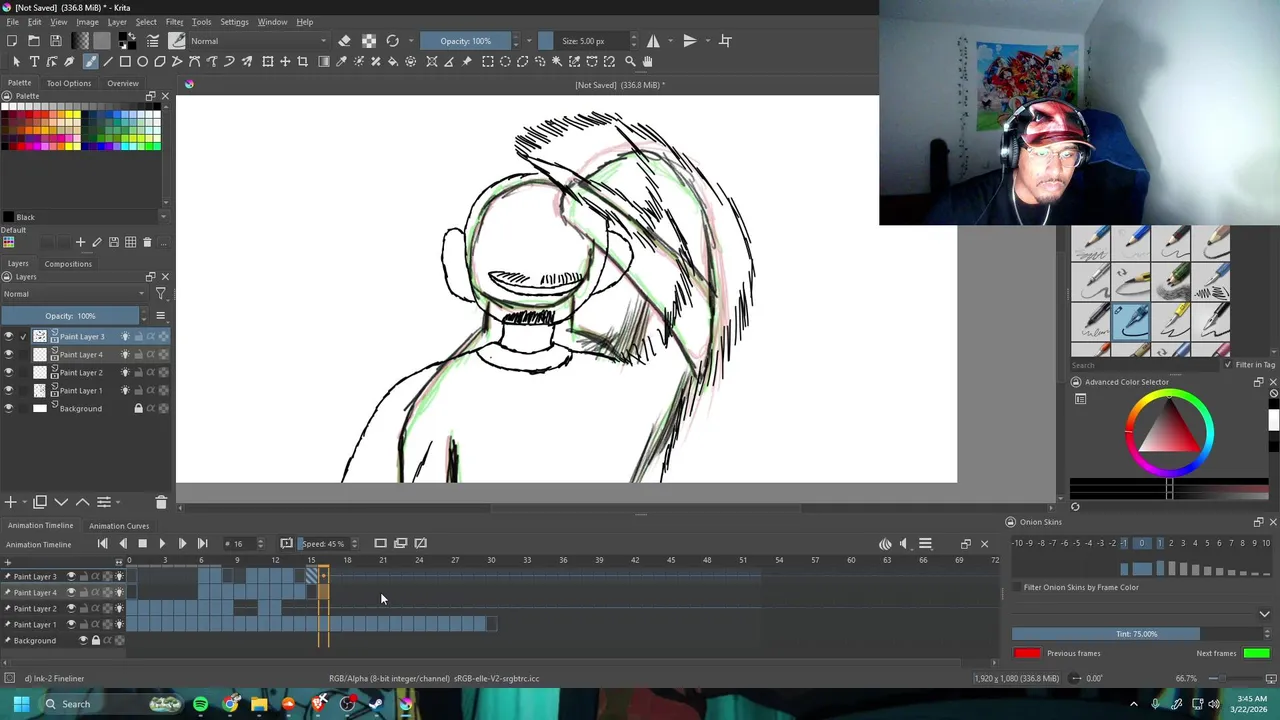Move layer up arrow in Layers panel
1280x720 pixels.
pyautogui.click(x=82, y=502)
